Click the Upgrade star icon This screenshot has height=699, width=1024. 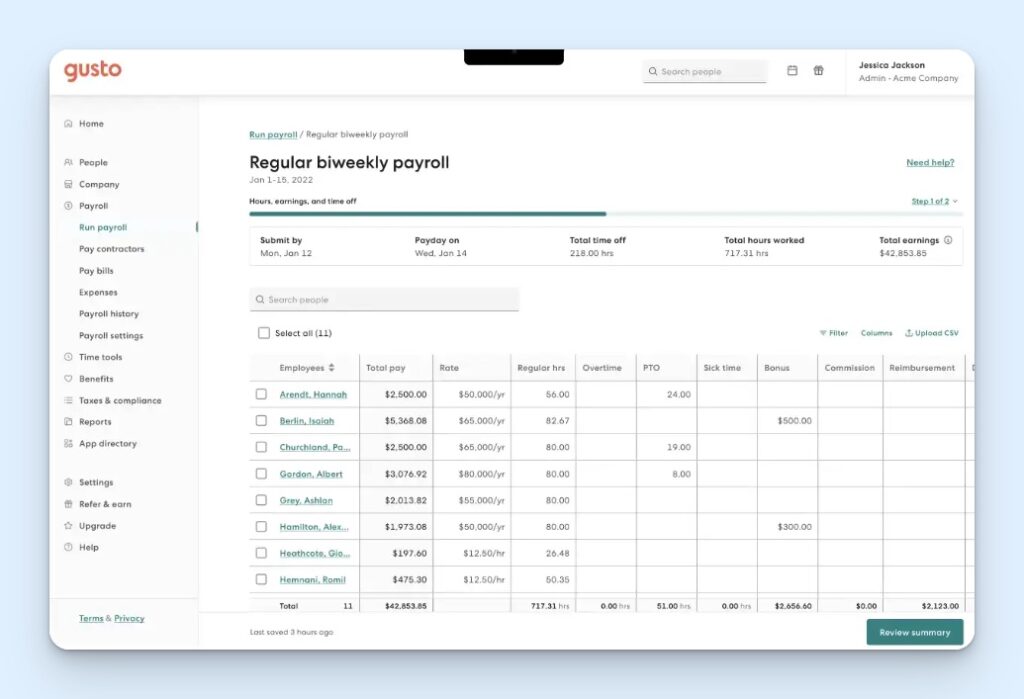point(69,526)
